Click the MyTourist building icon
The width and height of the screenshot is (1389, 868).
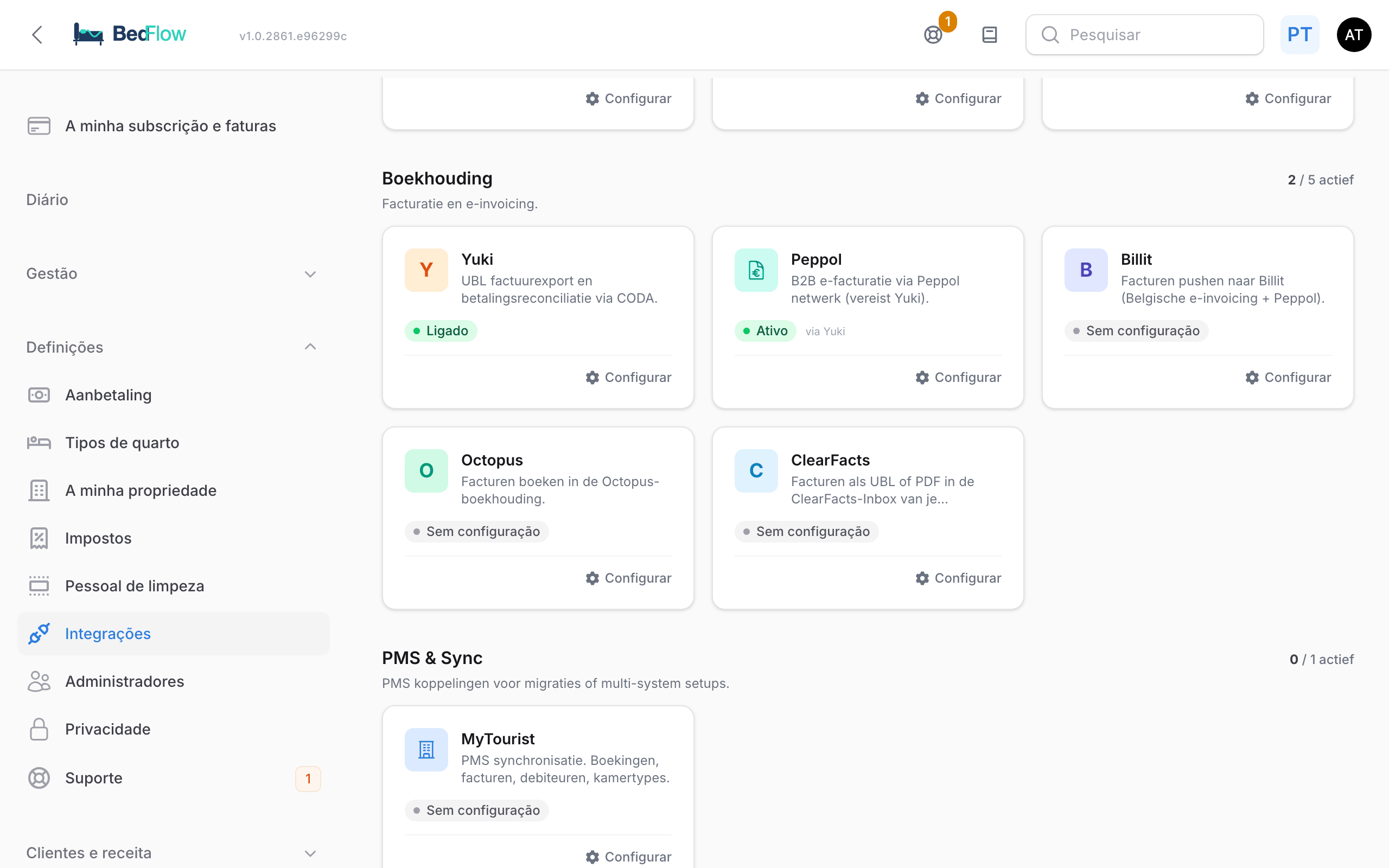426,749
